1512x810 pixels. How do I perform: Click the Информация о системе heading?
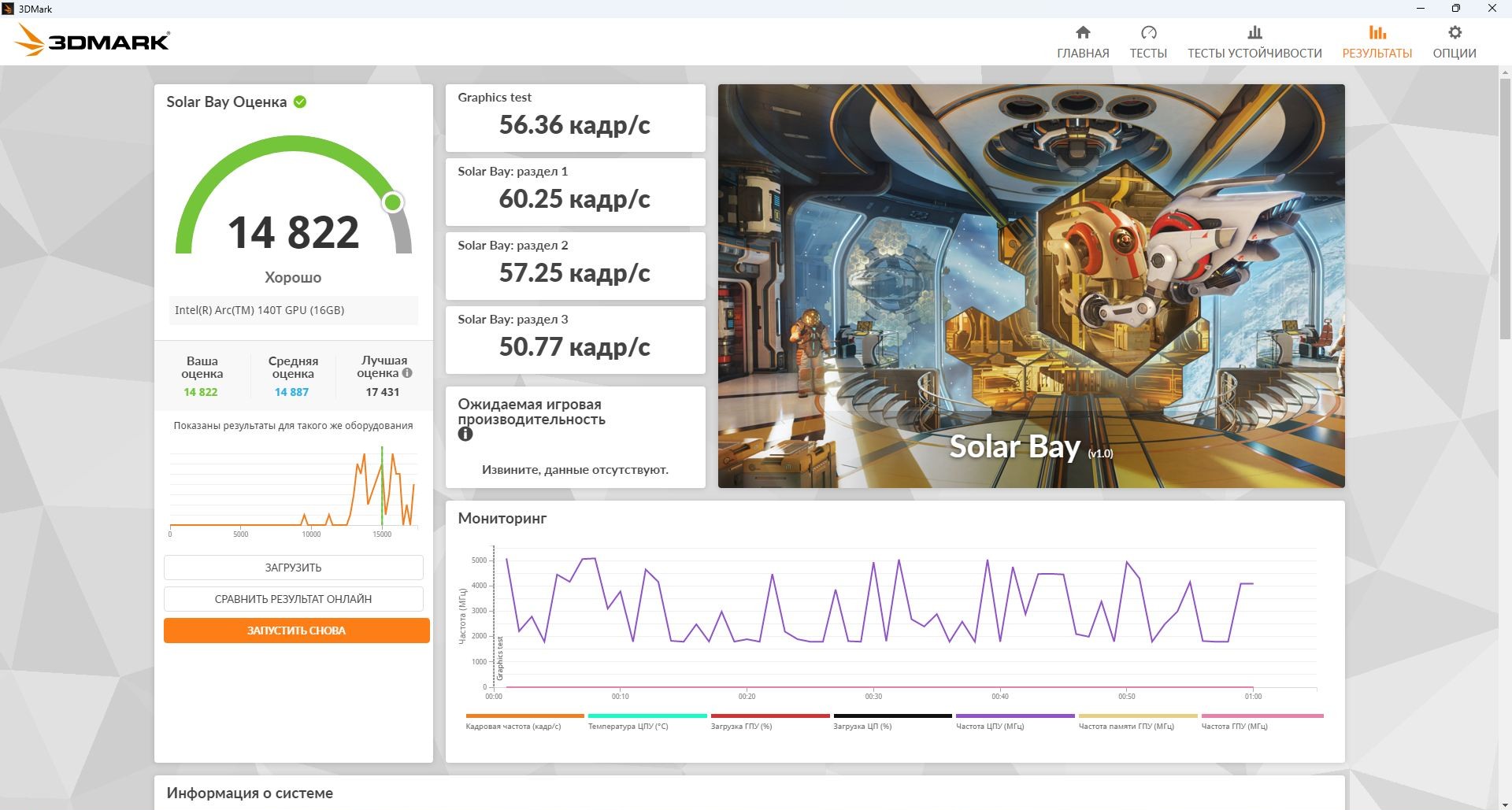[250, 793]
